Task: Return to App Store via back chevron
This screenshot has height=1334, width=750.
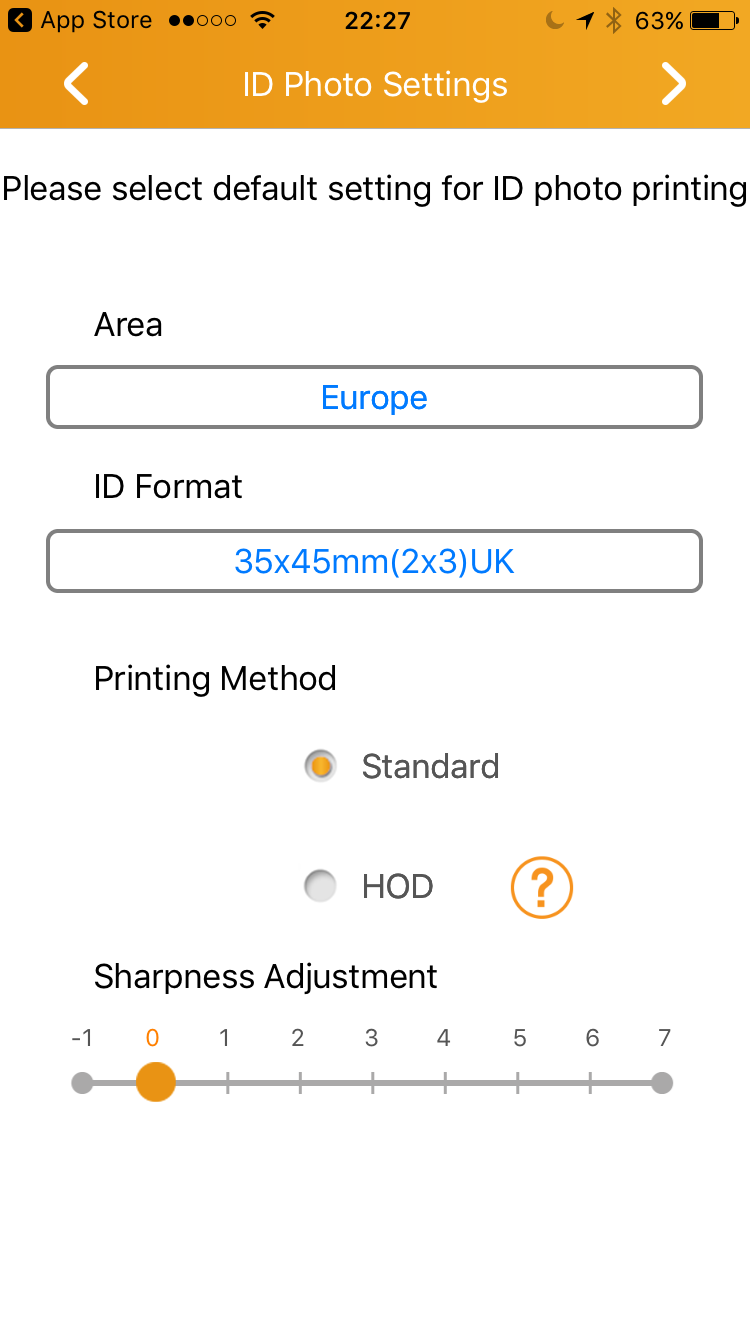Action: tap(20, 20)
